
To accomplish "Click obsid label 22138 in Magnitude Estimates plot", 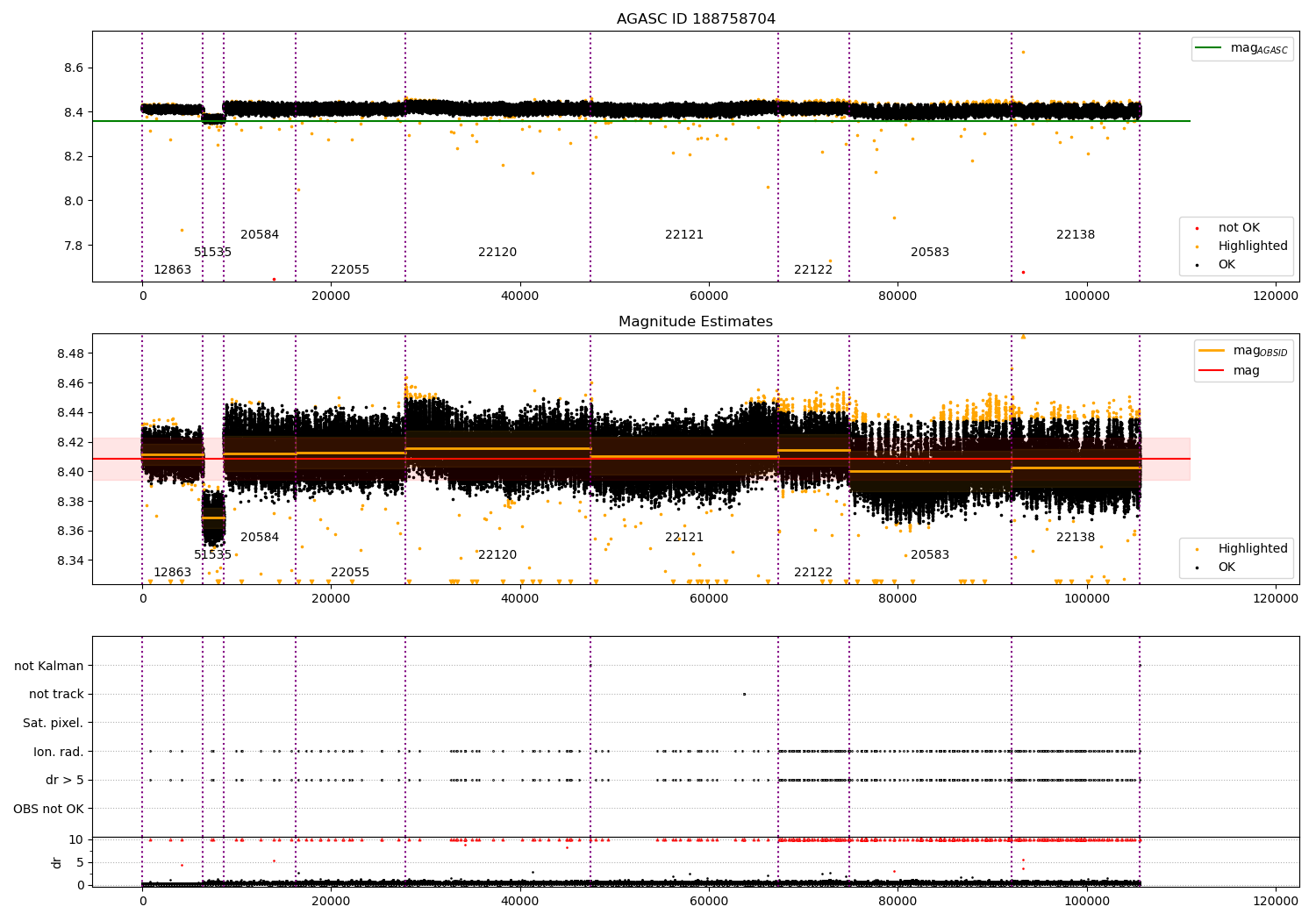I will pyautogui.click(x=1076, y=538).
